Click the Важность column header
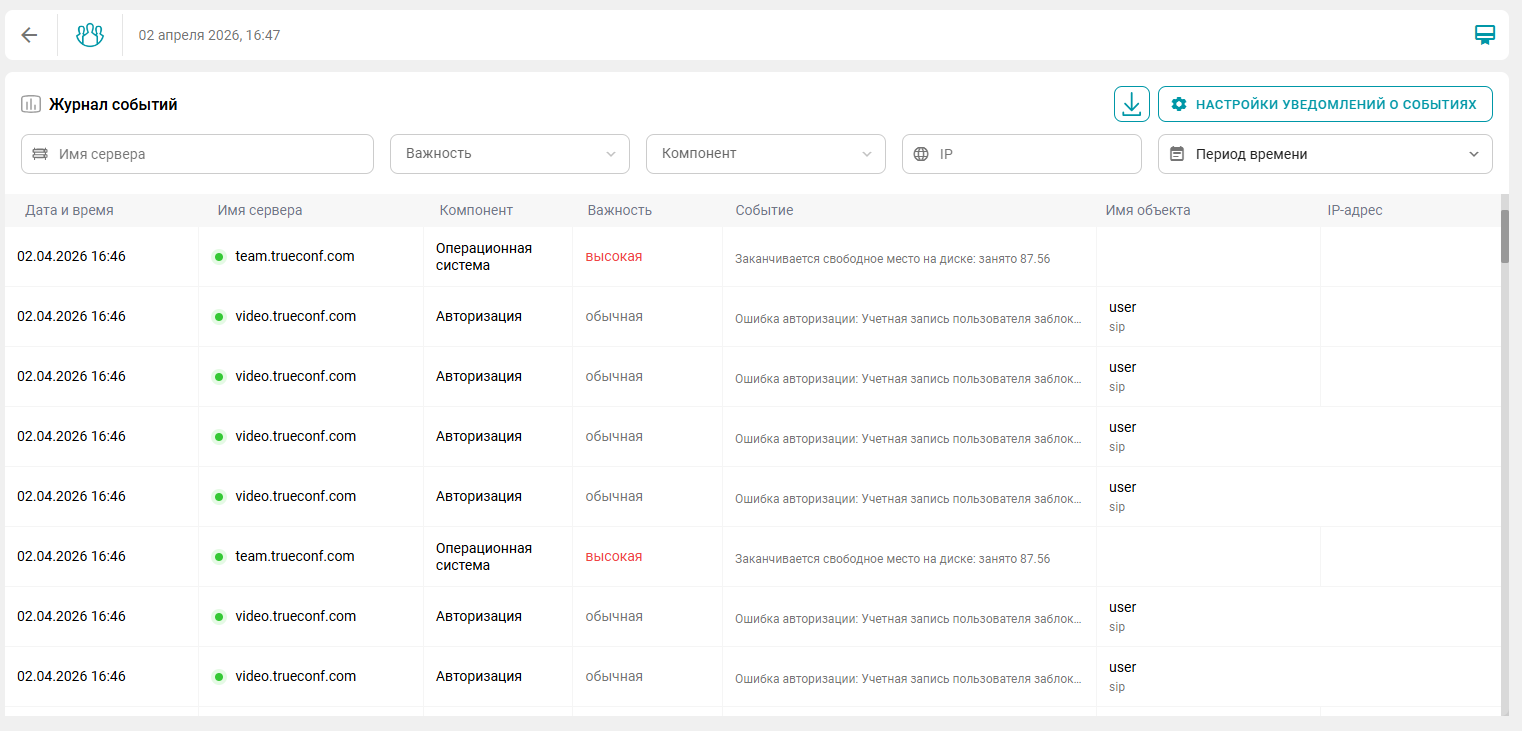This screenshot has width=1522, height=731. [x=620, y=210]
